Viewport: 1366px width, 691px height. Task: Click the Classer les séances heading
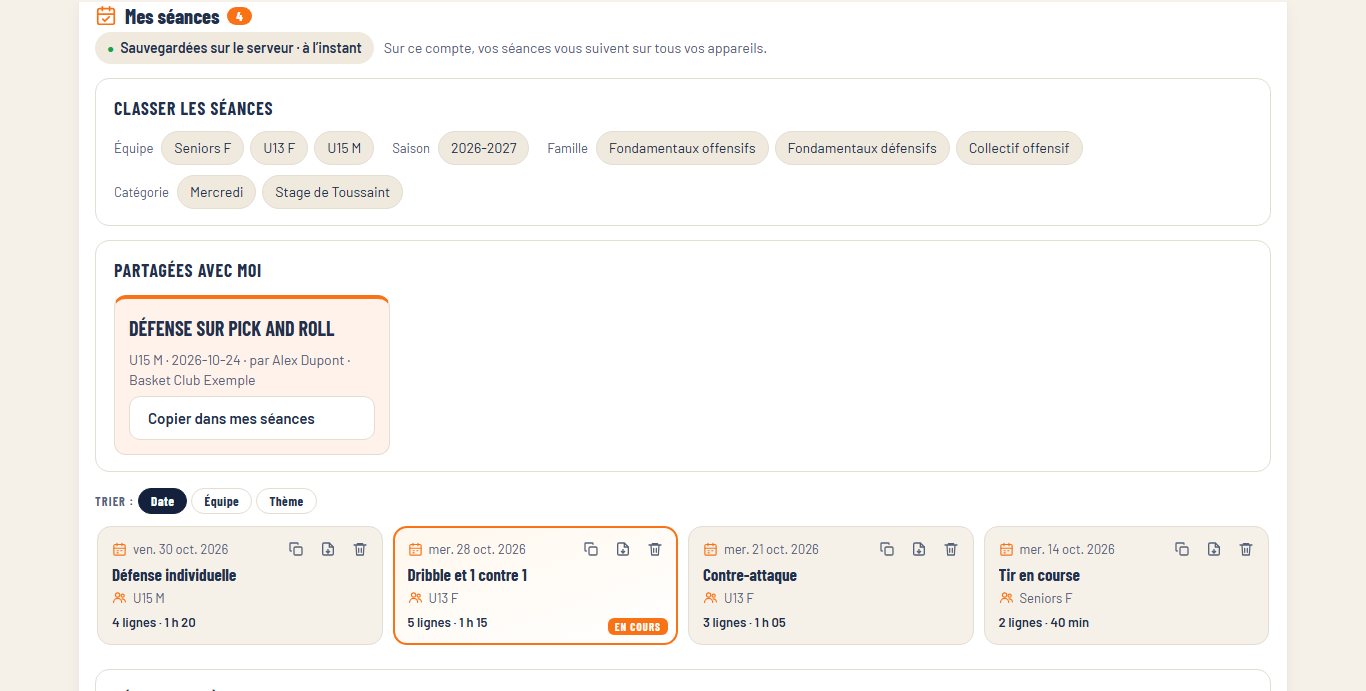pyautogui.click(x=193, y=109)
